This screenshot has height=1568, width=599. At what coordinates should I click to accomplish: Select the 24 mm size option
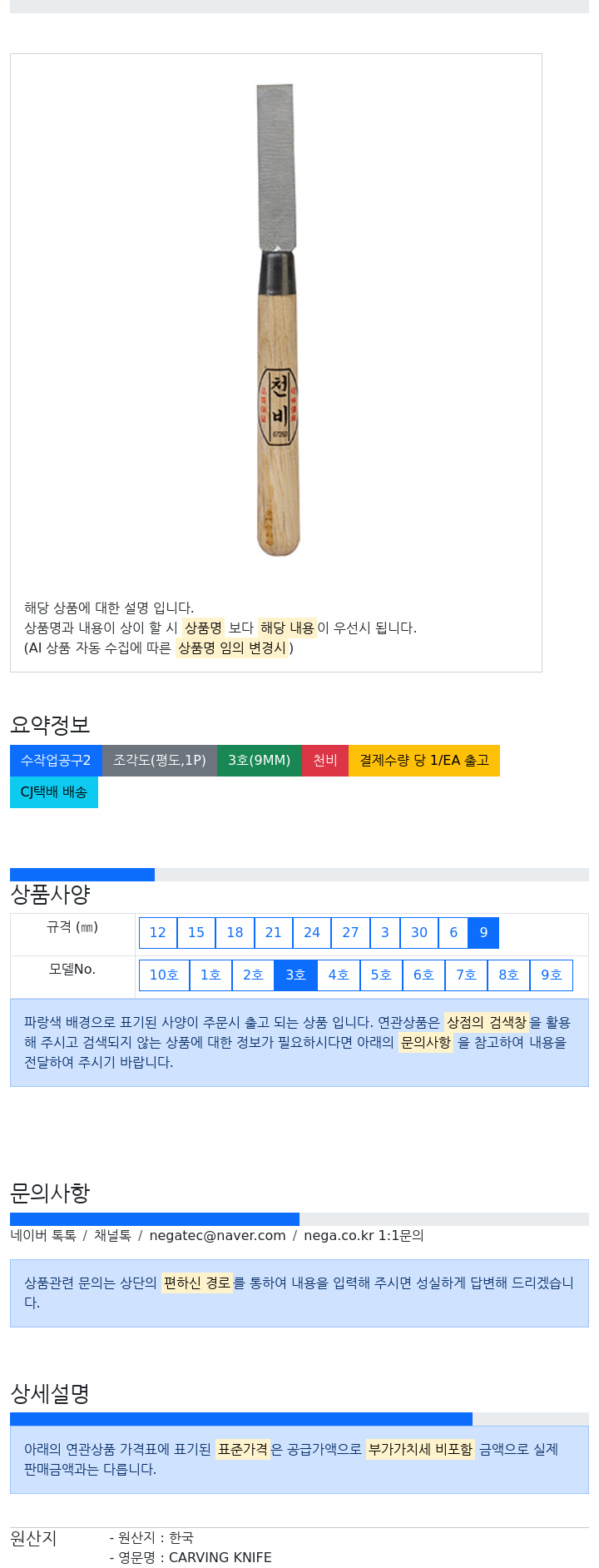(x=312, y=933)
